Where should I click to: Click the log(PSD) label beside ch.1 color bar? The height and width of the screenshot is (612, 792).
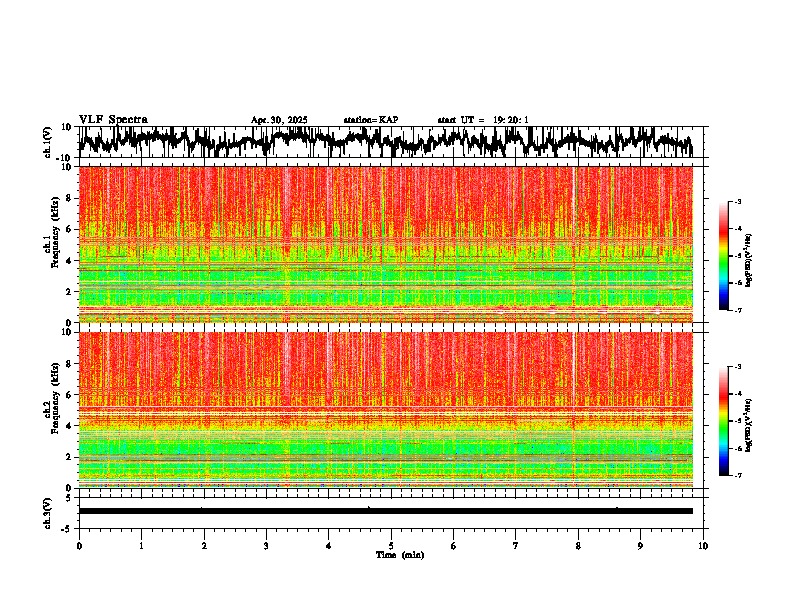[x=749, y=260]
